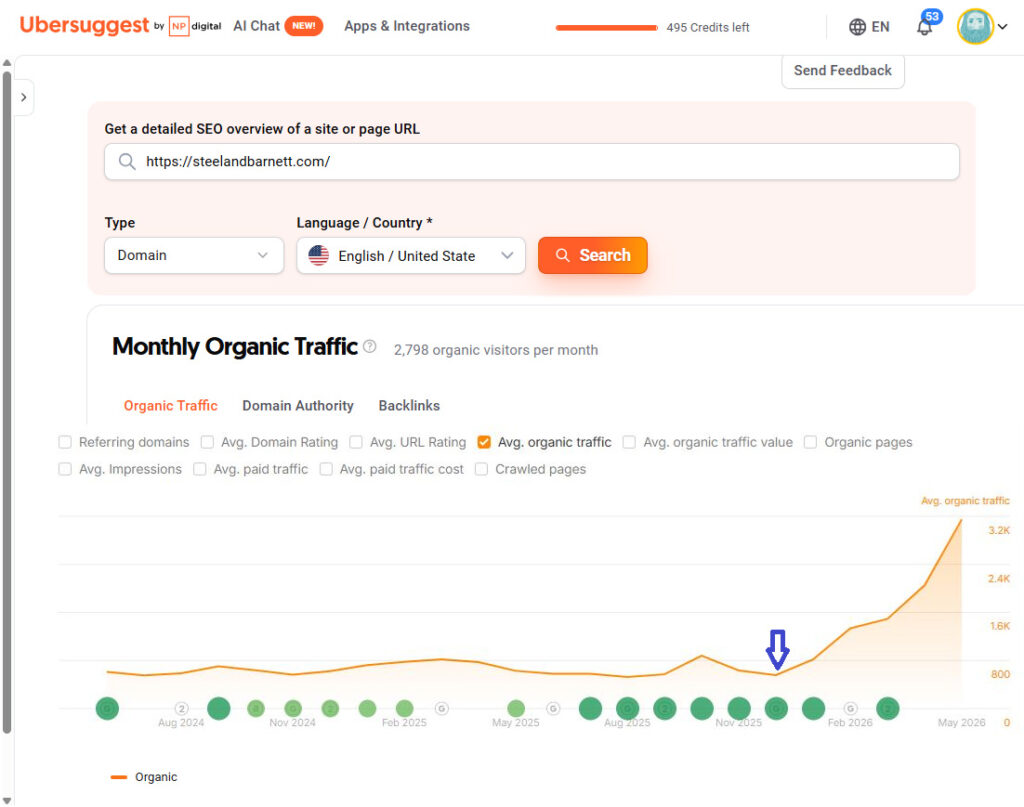Click the 2,798 organic visitors per month text

(x=496, y=350)
